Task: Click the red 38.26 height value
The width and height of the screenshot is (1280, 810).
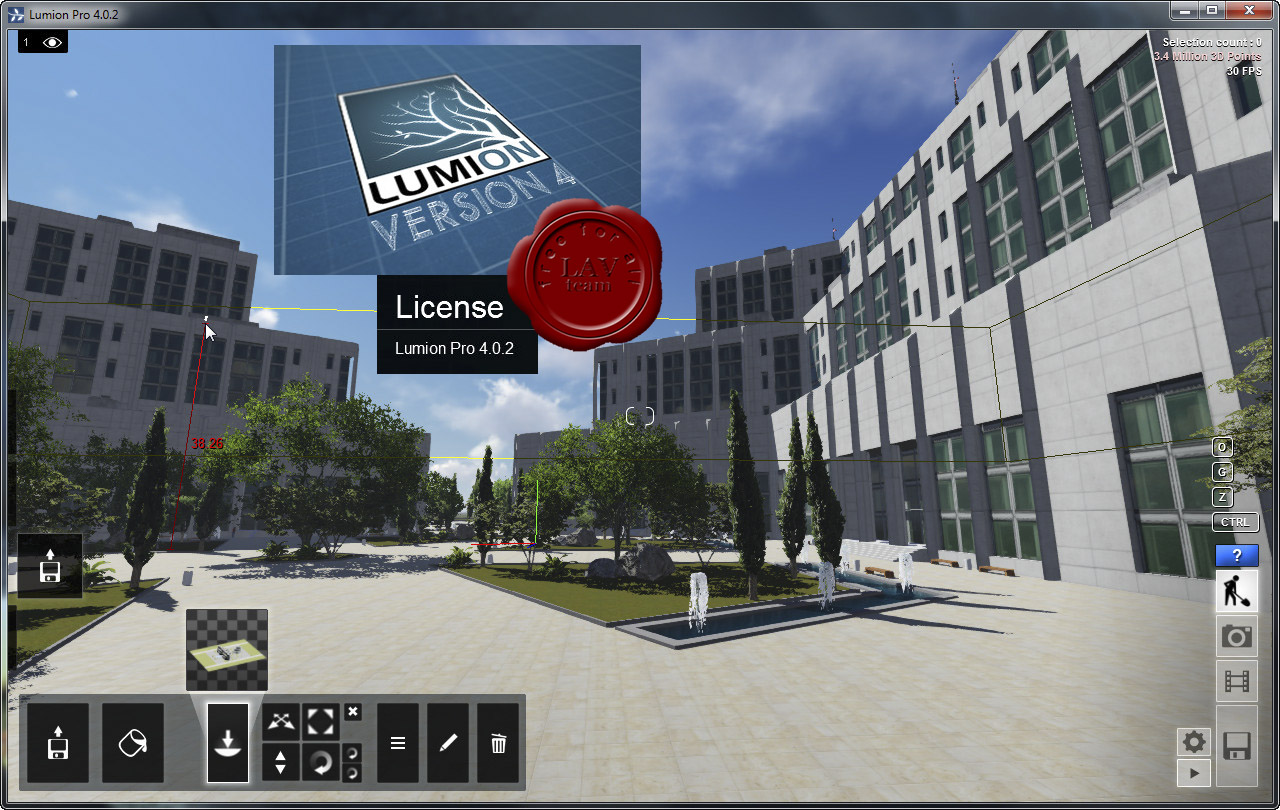Action: tap(208, 443)
